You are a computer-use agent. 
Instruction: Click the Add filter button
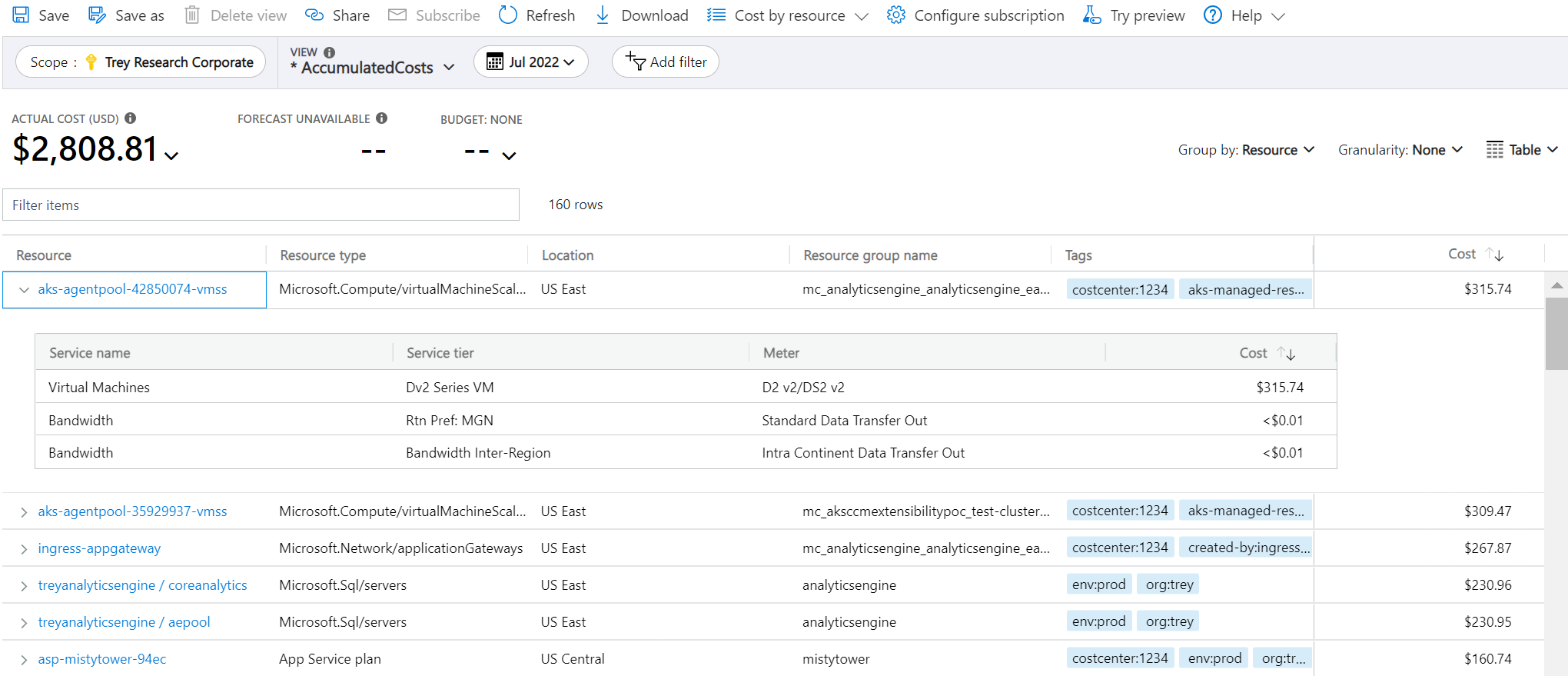(x=666, y=62)
